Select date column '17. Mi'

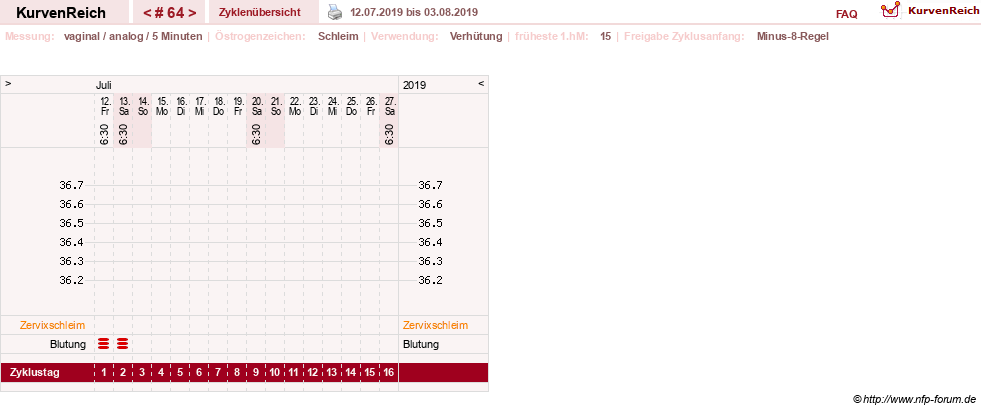(199, 106)
